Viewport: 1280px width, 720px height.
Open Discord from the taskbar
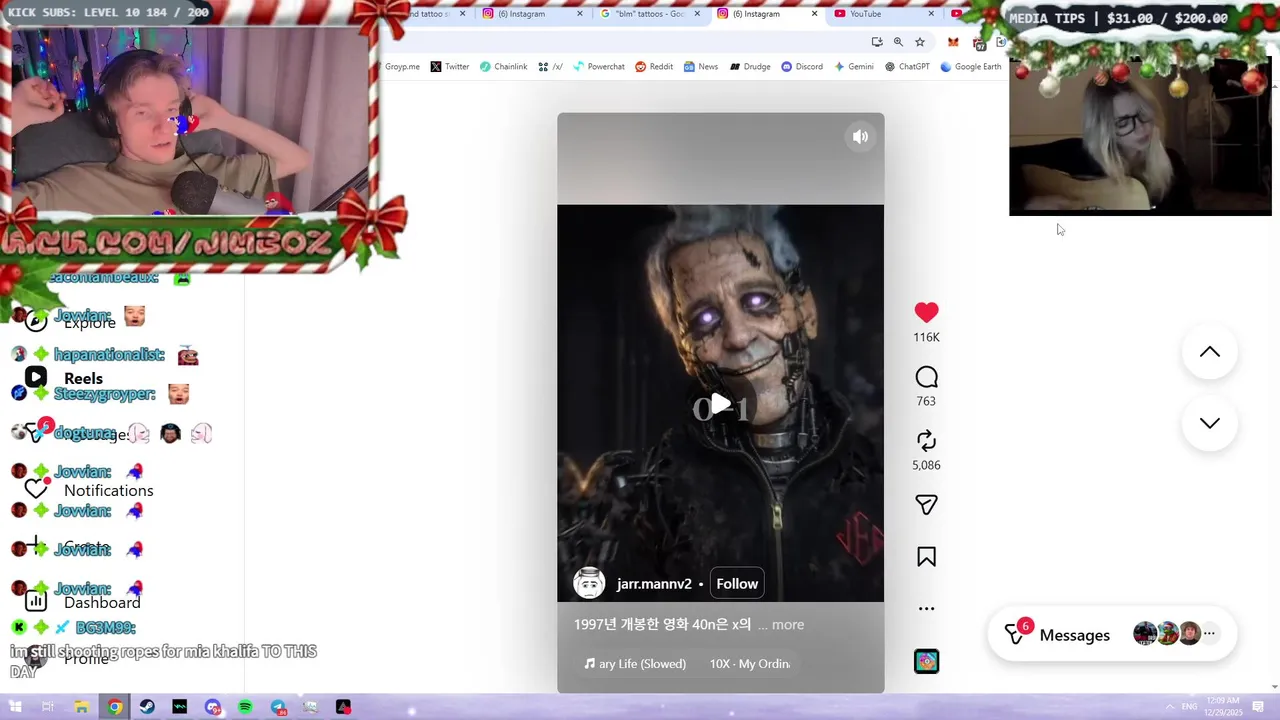tap(212, 707)
